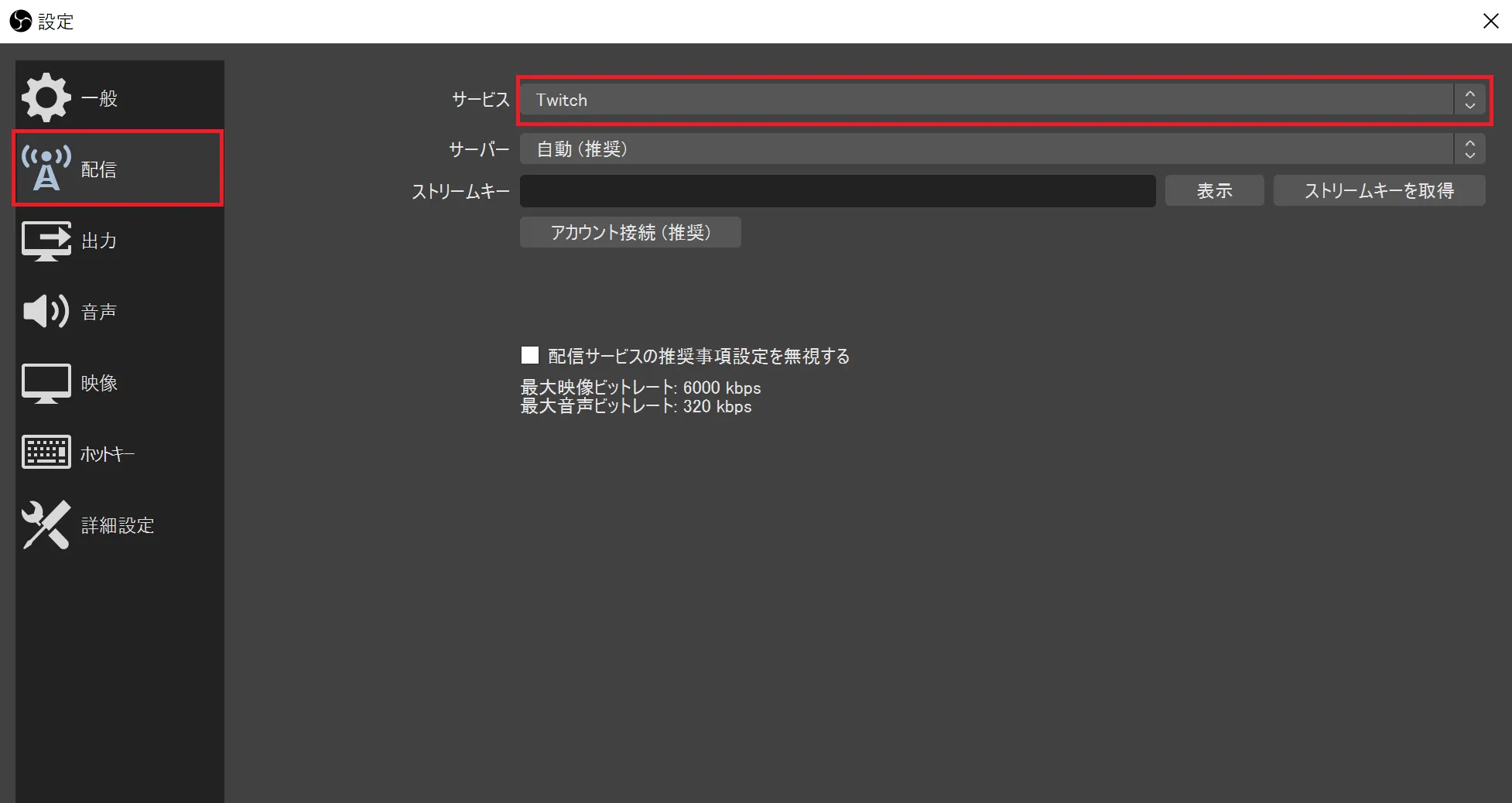The width and height of the screenshot is (1512, 803).
Task: Click the monitor arrow icon for 出力
Action: pyautogui.click(x=46, y=241)
